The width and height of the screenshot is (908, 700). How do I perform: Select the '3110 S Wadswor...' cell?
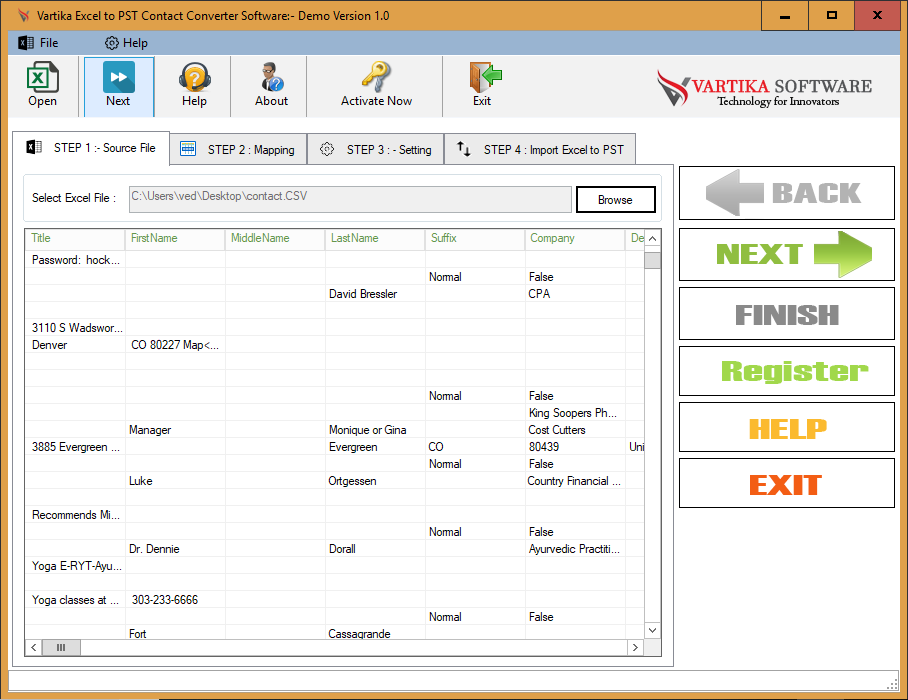(x=75, y=328)
